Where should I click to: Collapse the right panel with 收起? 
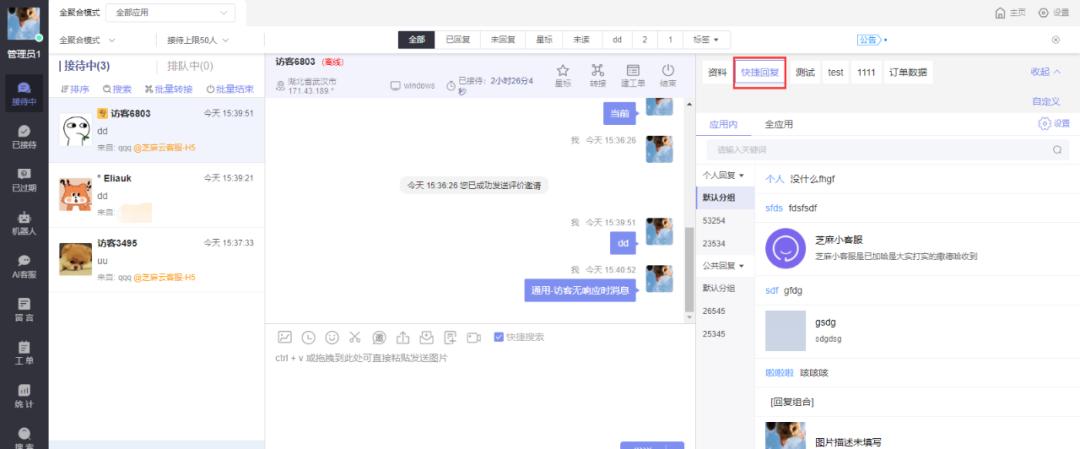1046,72
